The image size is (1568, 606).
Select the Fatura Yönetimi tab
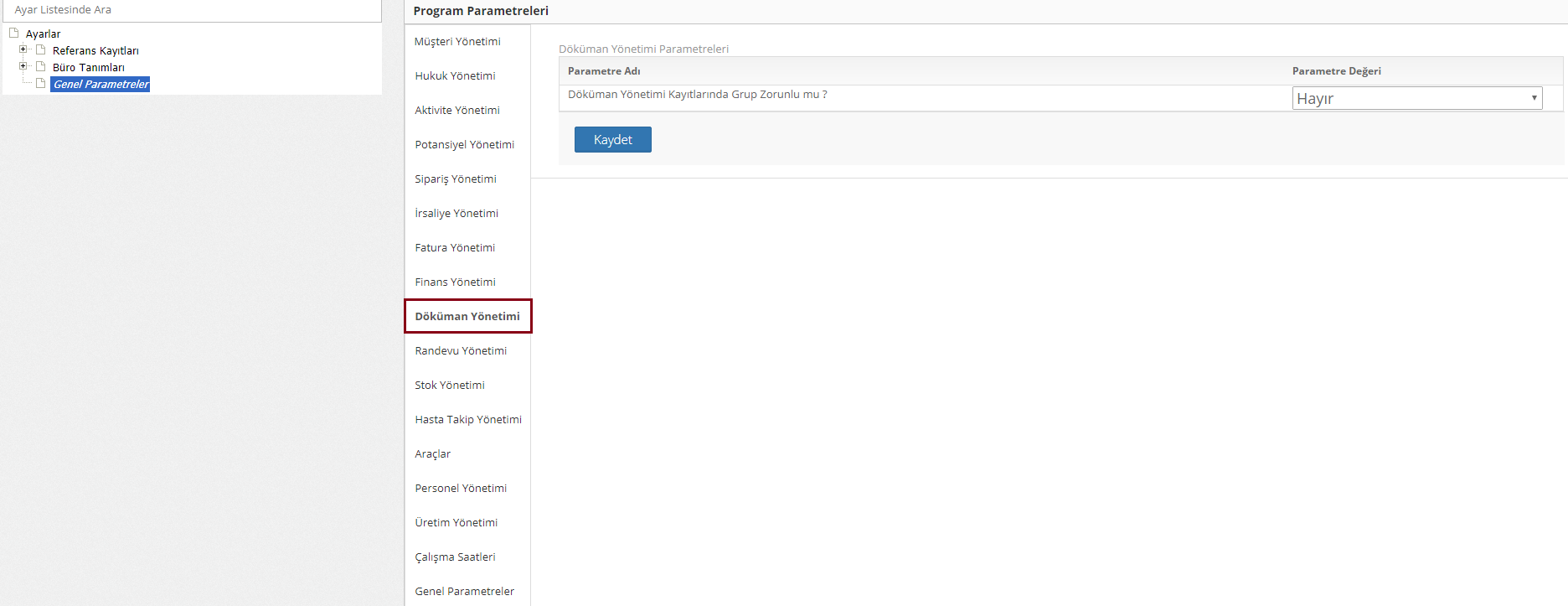tap(455, 248)
